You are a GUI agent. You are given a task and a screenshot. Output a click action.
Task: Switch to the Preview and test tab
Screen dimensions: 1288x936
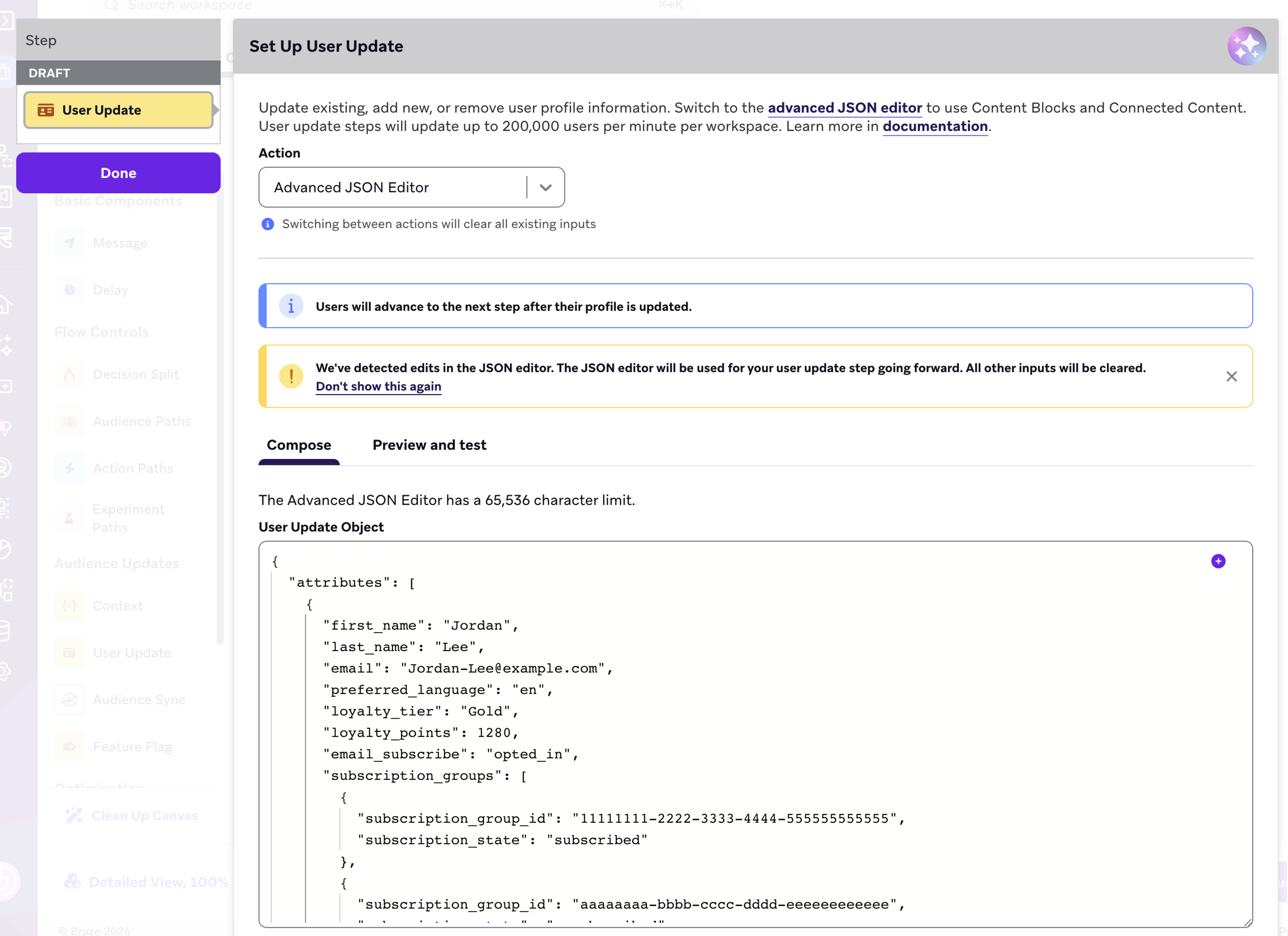[429, 445]
